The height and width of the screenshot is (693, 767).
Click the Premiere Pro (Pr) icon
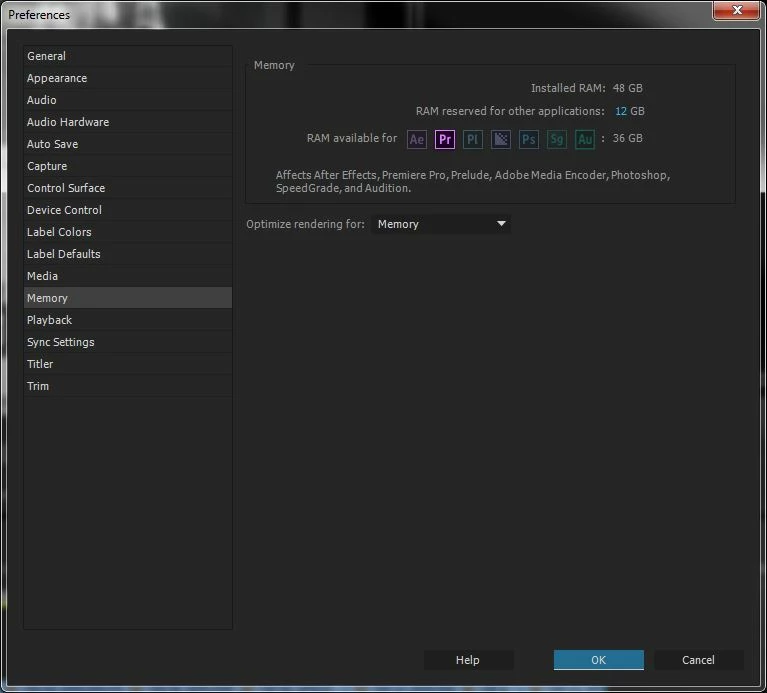(445, 139)
